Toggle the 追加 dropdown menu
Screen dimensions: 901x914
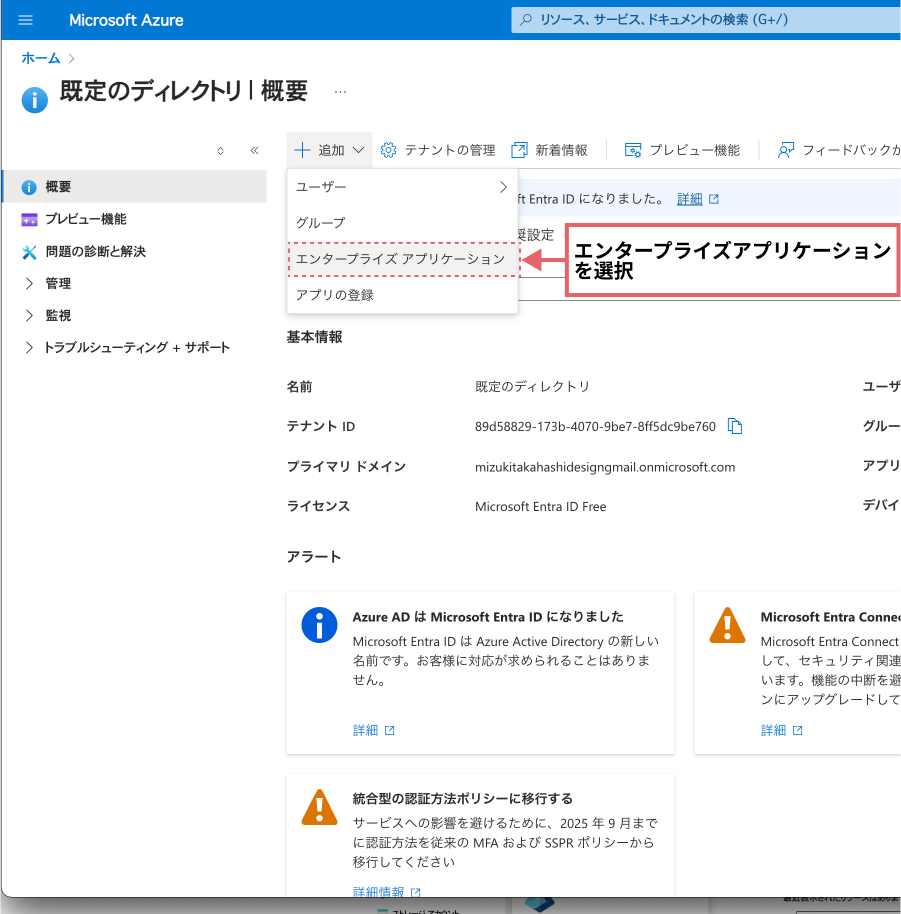(x=330, y=150)
